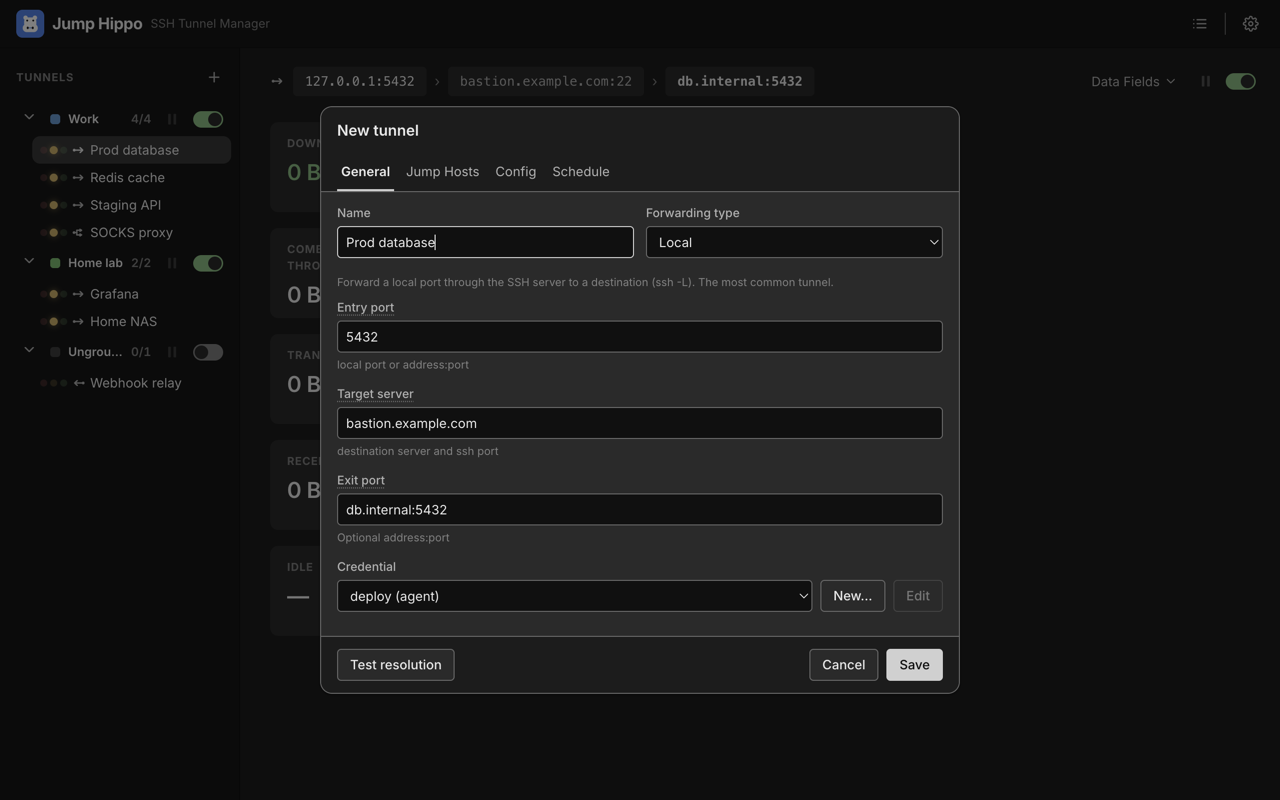Screen dimensions: 1280x800
Task: Click the Work group 4/4 count
Action: click(x=141, y=119)
